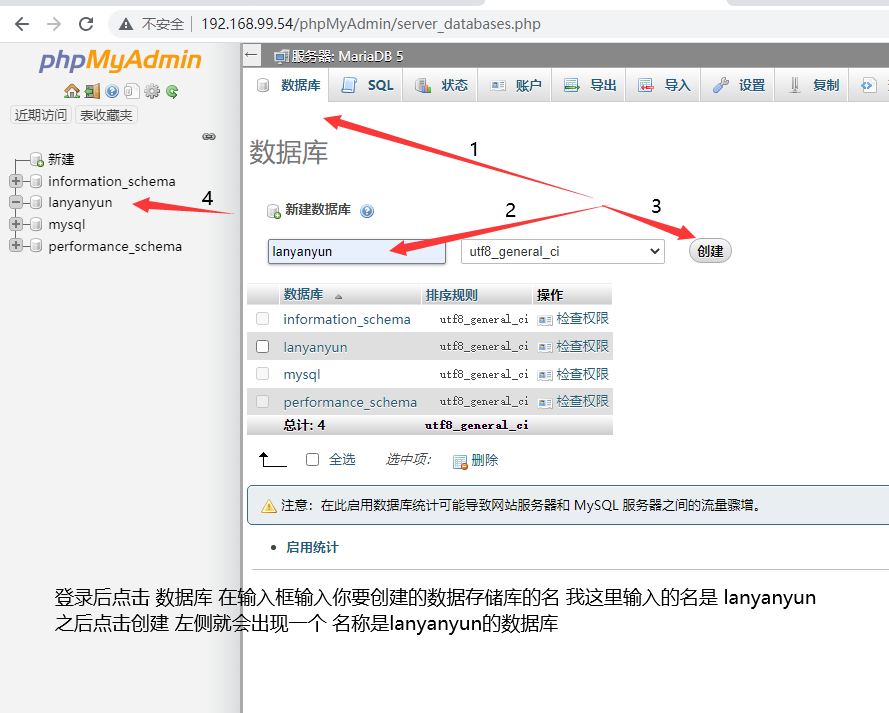This screenshot has width=889, height=713.
Task: Check the checkbox next to lanyanyun database
Action: click(263, 346)
